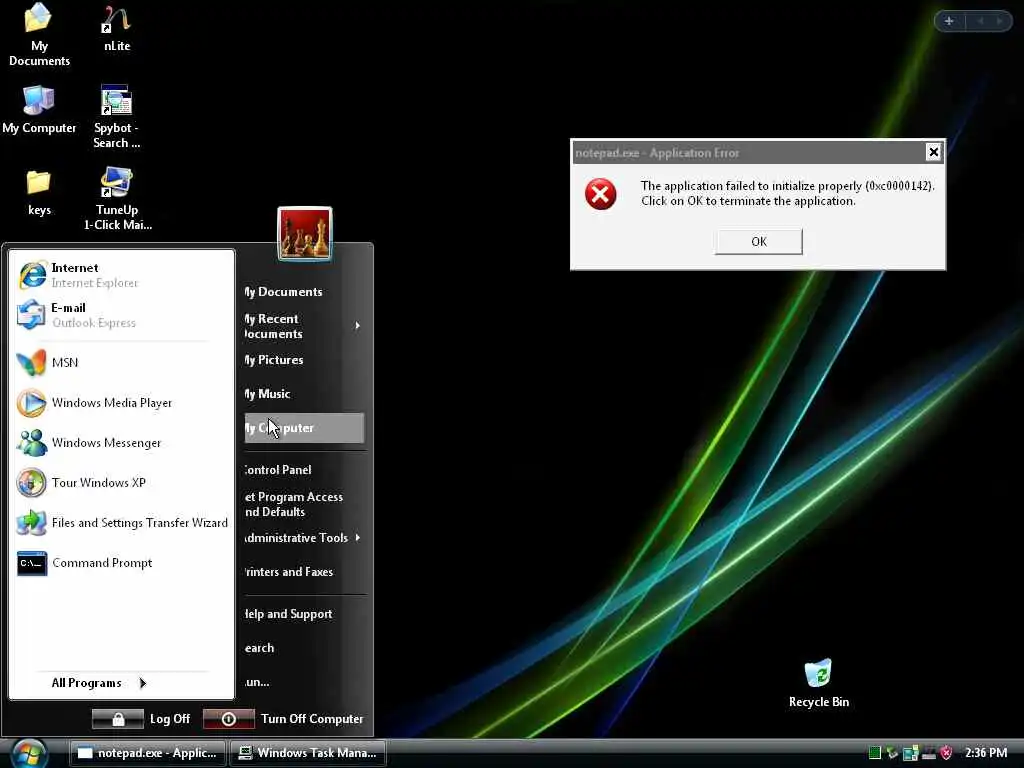Switch to notepad.exe taskbar button

tap(148, 753)
